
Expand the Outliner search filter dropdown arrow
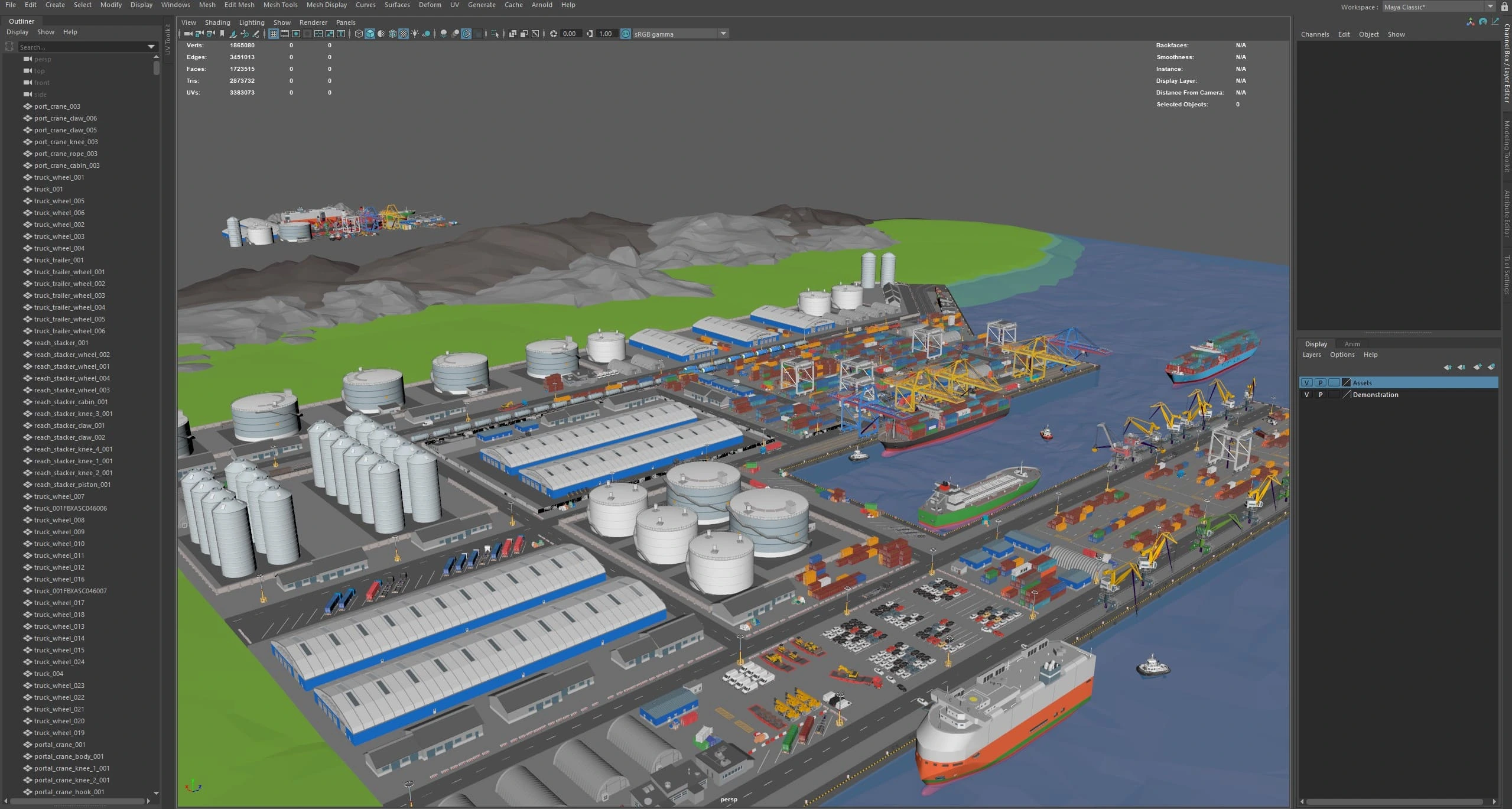pos(151,47)
